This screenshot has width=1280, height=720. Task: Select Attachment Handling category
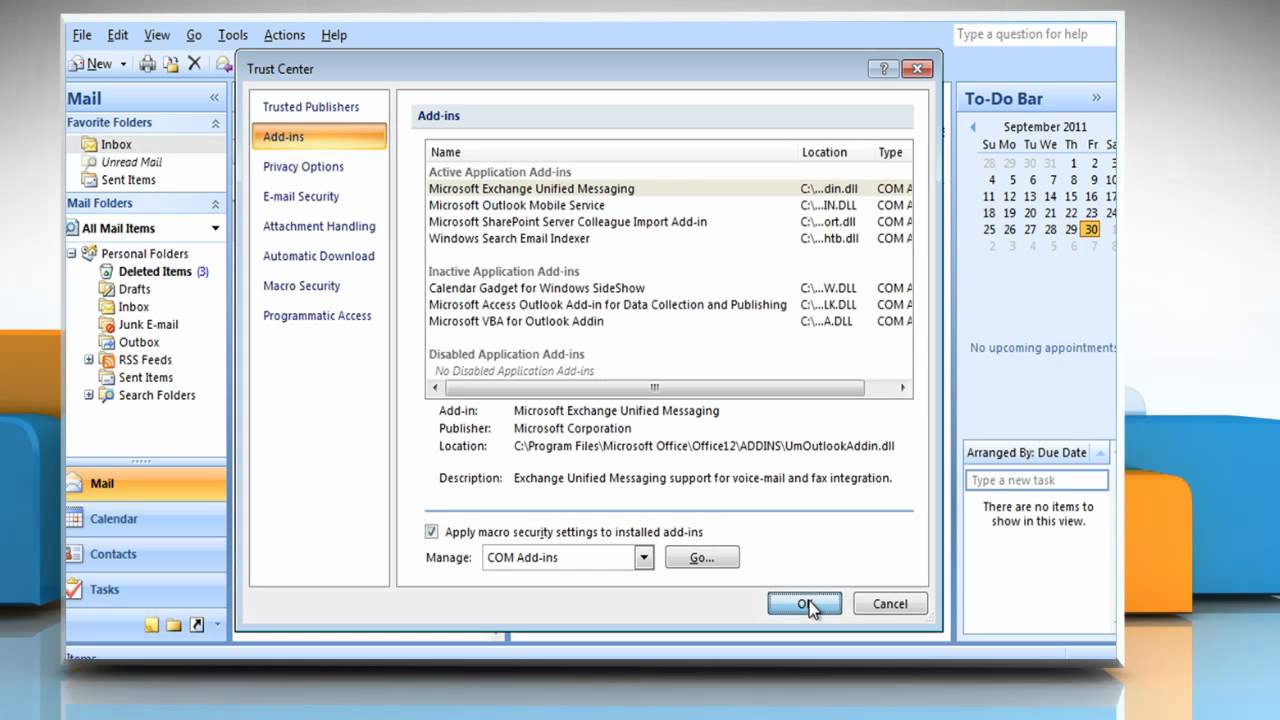(x=319, y=227)
